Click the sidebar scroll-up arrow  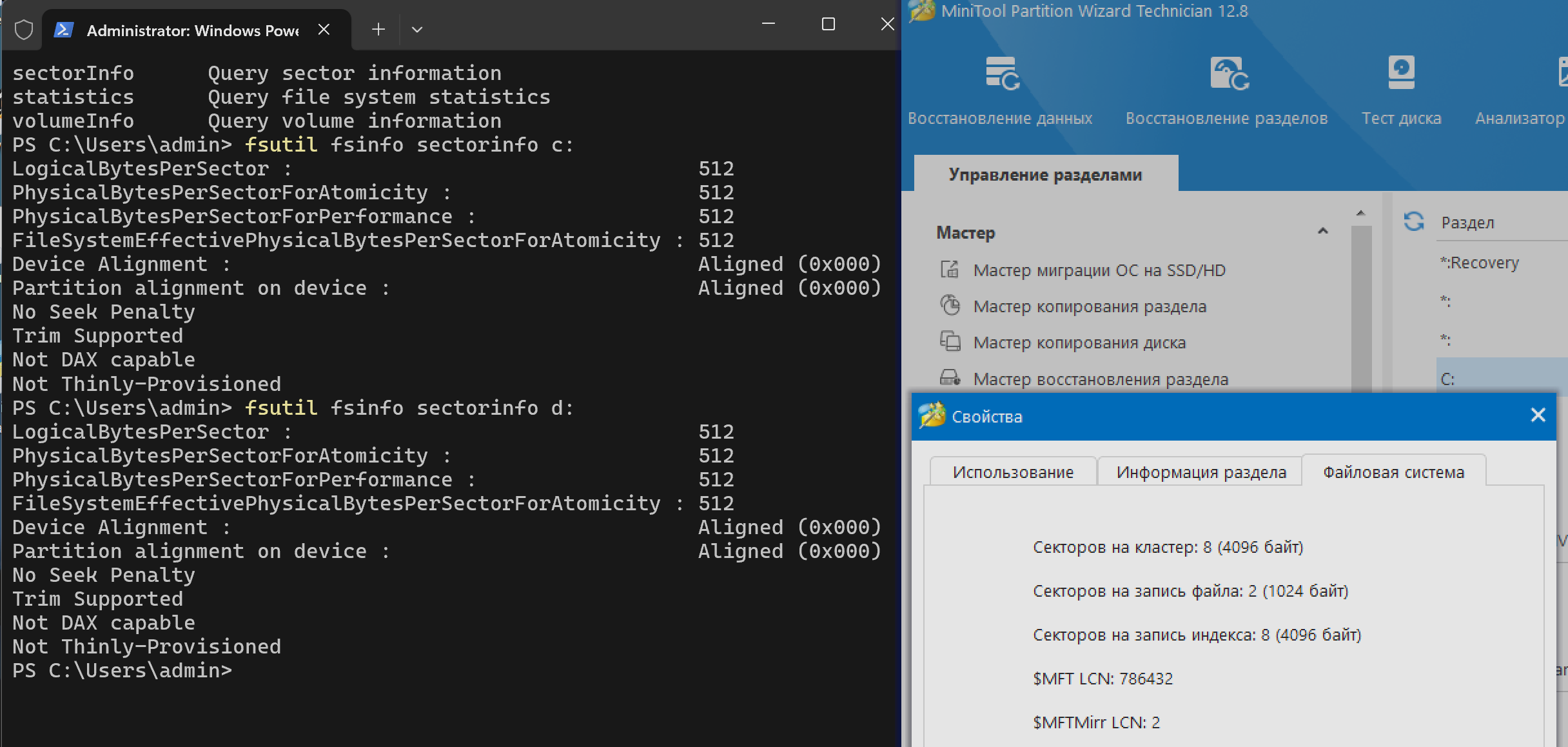1360,213
